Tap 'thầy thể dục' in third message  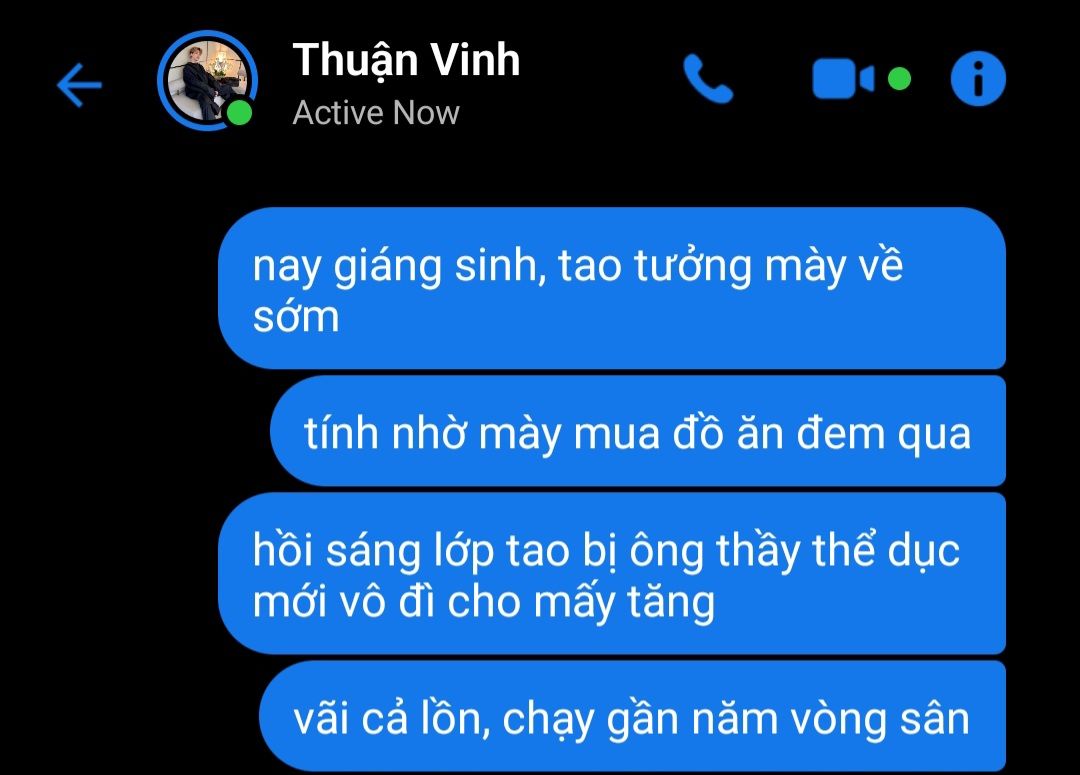click(838, 551)
